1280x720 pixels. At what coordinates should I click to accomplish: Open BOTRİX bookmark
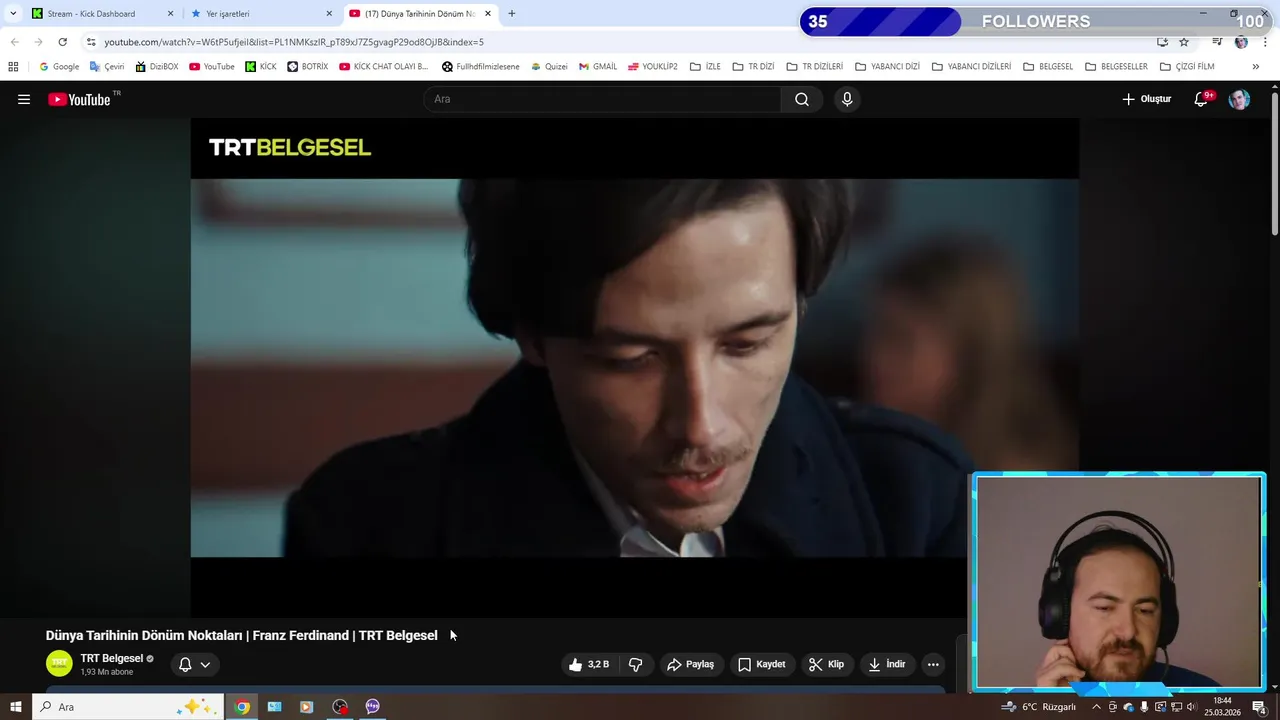pyautogui.click(x=307, y=66)
